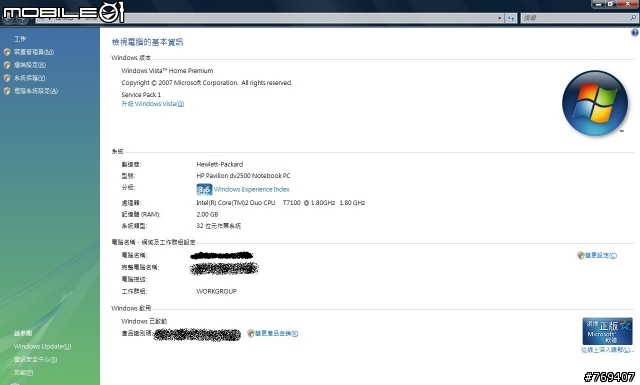
Task: Click the 'WORKGROUP' workgroup value
Action: pos(216,292)
